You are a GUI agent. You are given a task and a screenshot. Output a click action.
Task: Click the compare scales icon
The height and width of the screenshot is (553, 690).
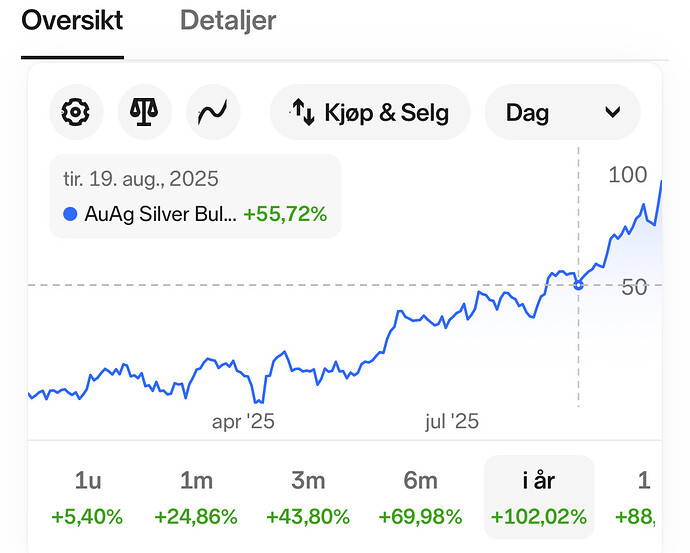pyautogui.click(x=145, y=112)
